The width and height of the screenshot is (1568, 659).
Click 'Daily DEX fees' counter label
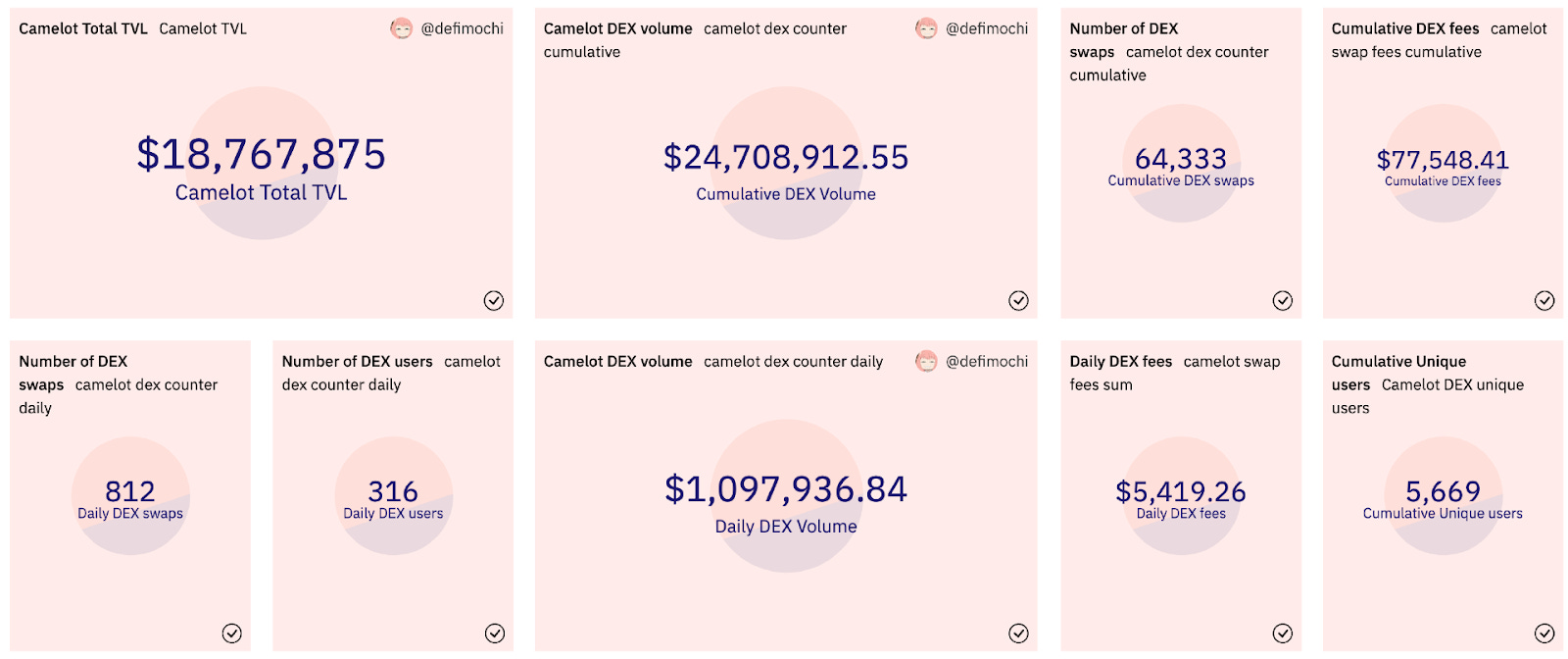pyautogui.click(x=1181, y=514)
